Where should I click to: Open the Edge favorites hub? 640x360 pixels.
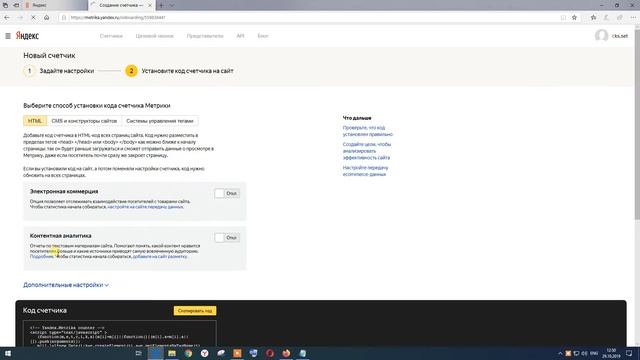click(593, 18)
